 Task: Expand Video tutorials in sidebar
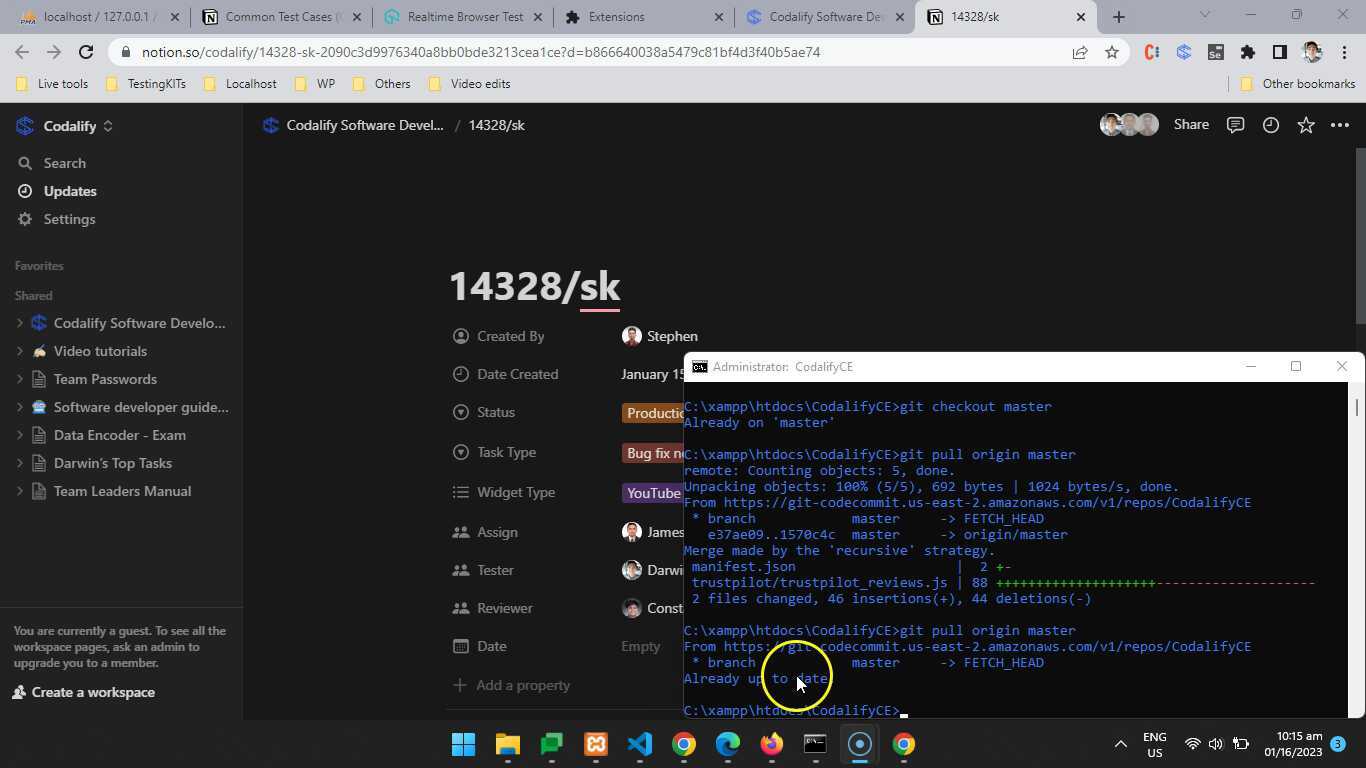pyautogui.click(x=19, y=351)
